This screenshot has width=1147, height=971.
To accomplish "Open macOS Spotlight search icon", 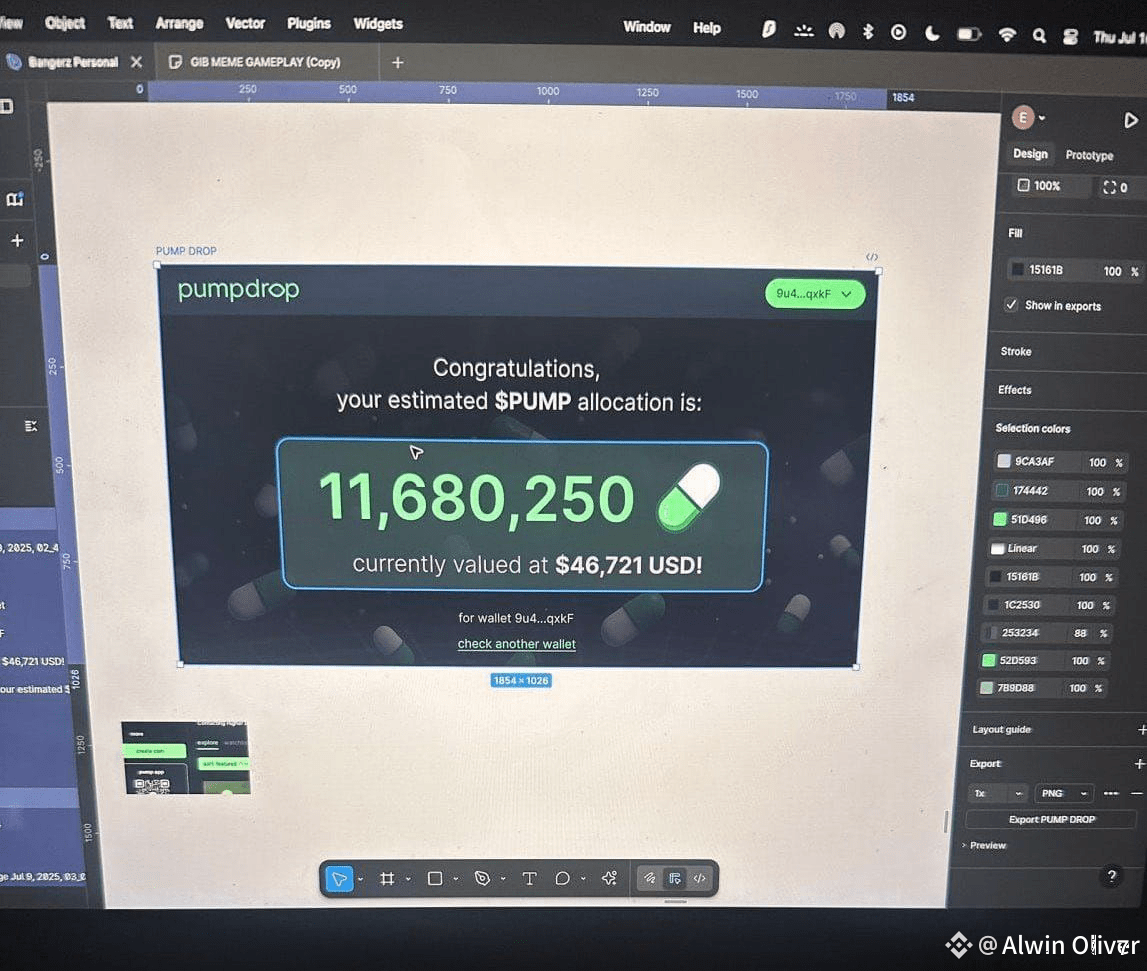I will click(1039, 35).
